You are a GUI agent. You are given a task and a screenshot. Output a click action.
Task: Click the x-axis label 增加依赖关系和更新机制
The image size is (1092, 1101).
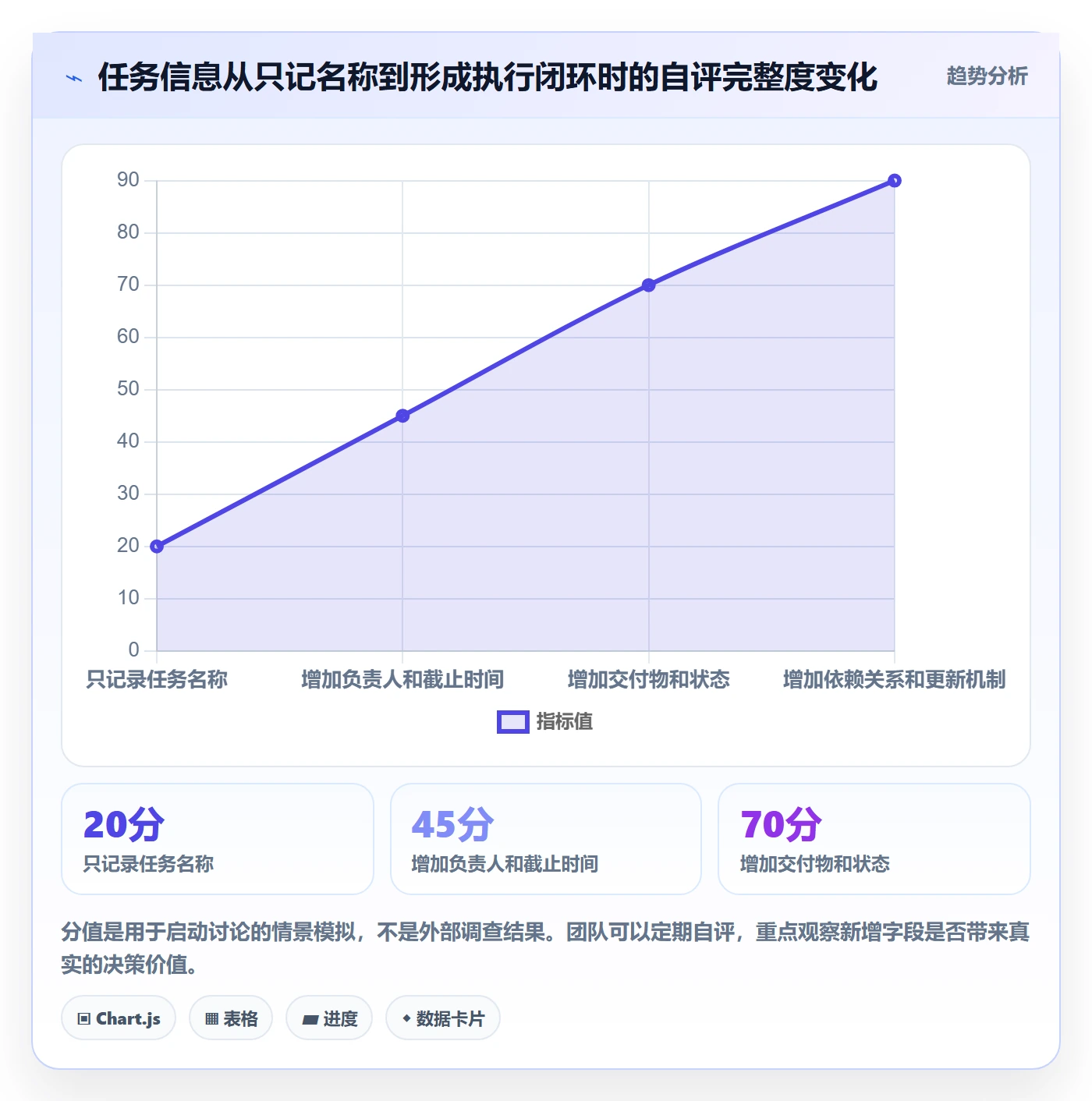coord(895,679)
